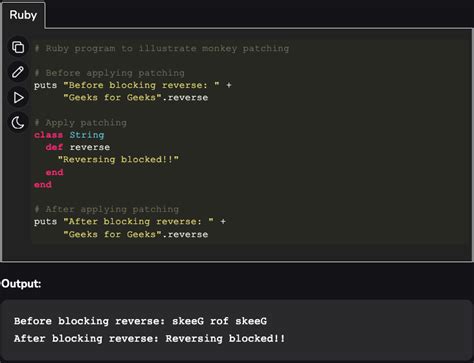Click the outer "end" closing class String
Screen dimensions: 474x363
coord(43,185)
